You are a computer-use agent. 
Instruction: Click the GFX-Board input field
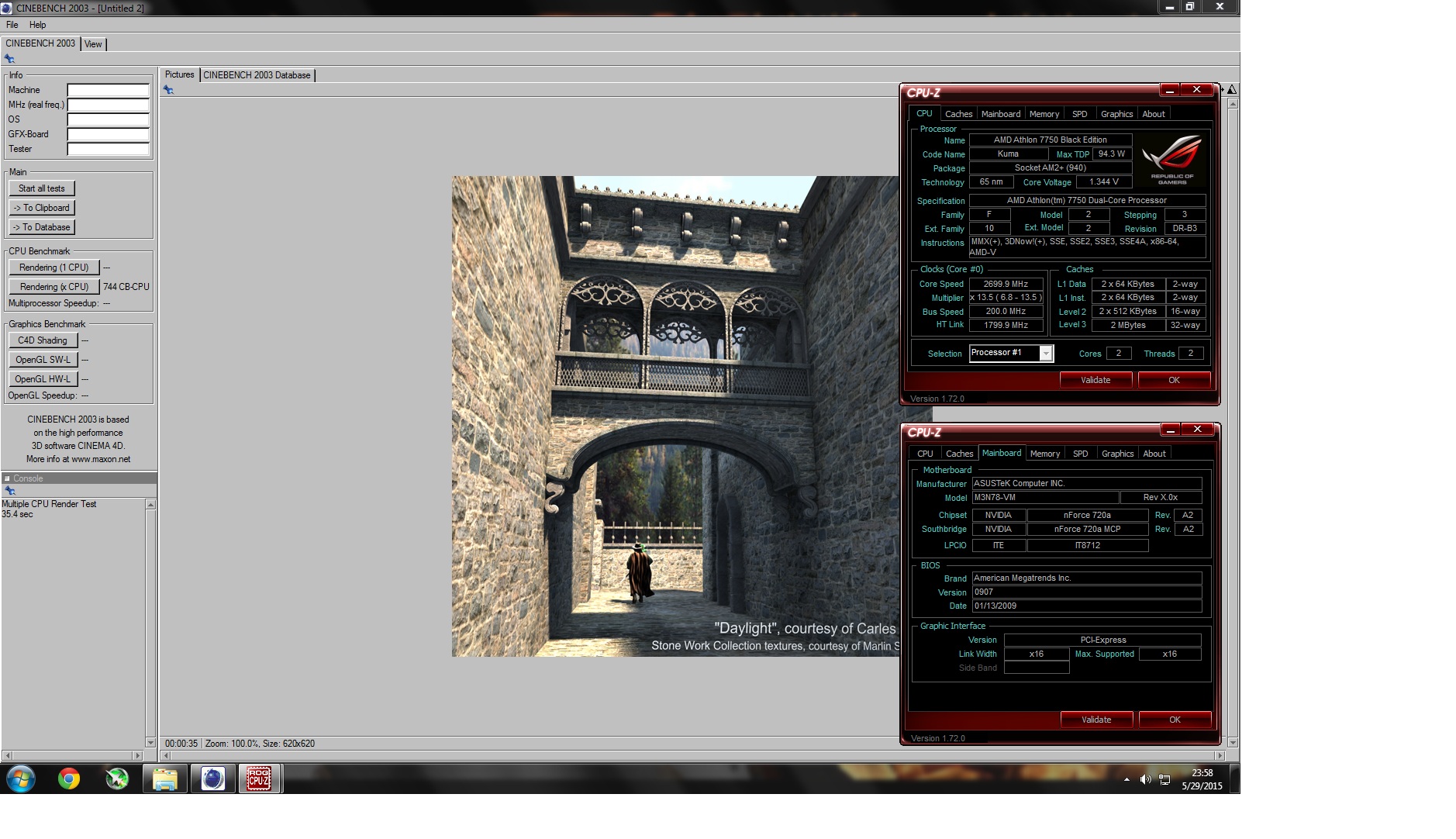click(x=109, y=134)
